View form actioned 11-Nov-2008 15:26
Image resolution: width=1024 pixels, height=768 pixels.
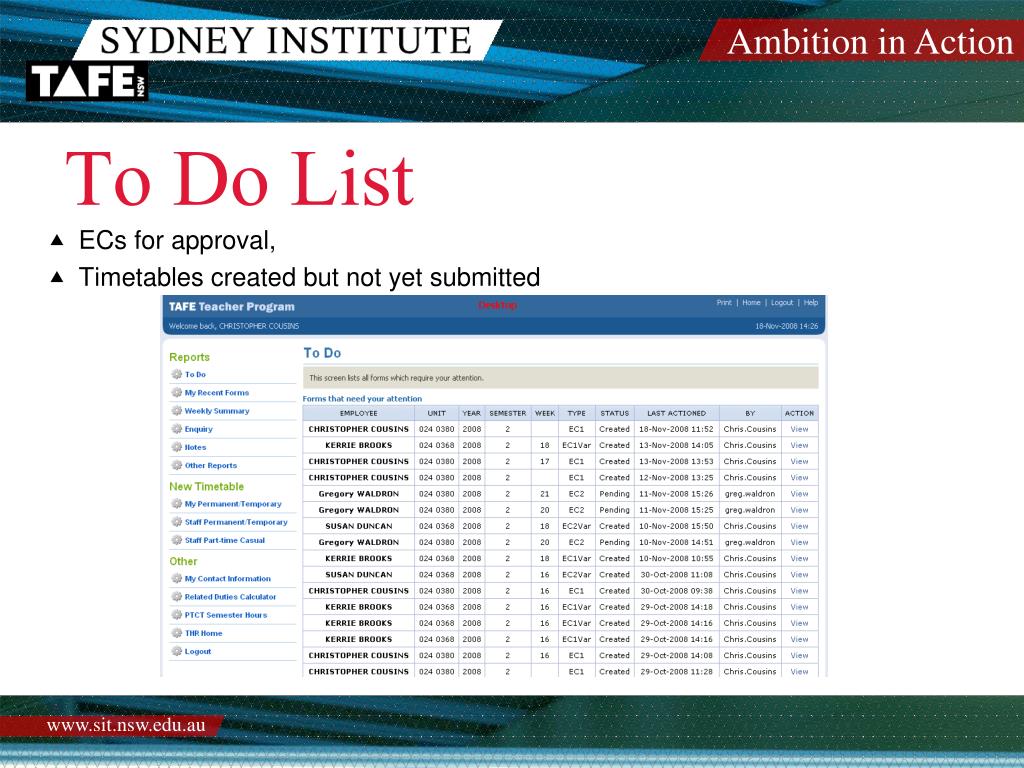click(799, 494)
